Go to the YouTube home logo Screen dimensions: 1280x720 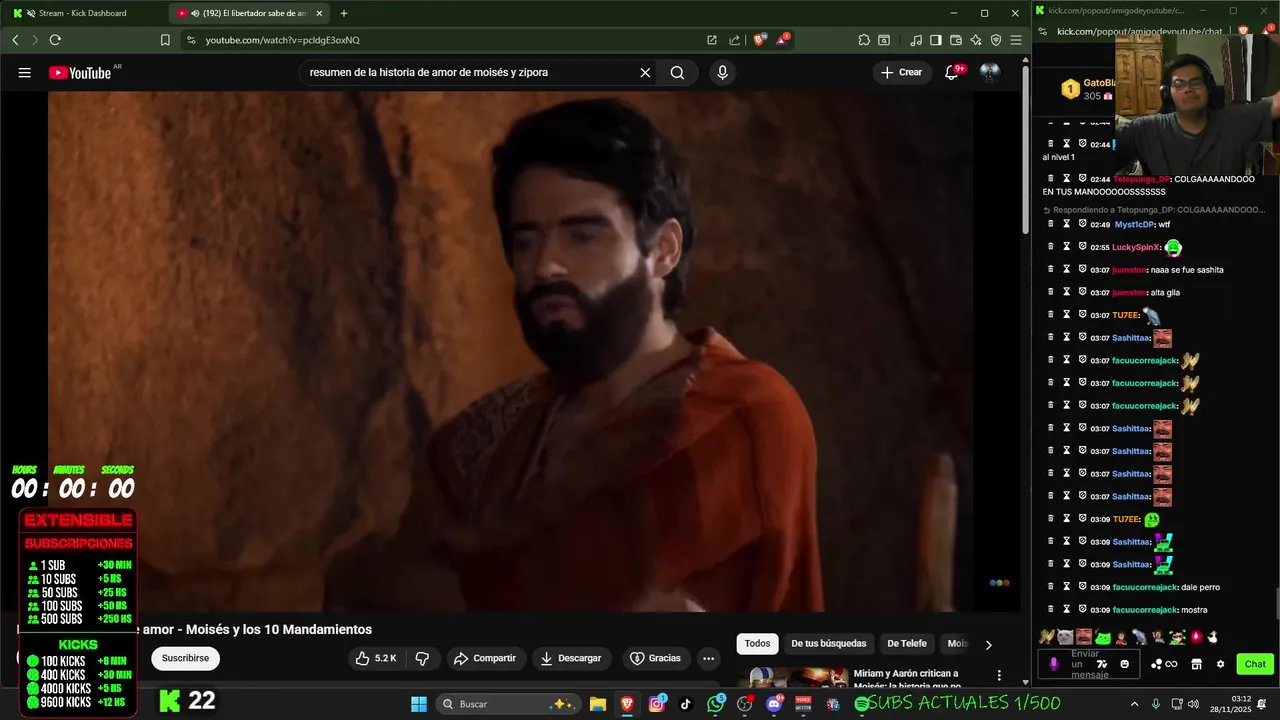[x=80, y=72]
